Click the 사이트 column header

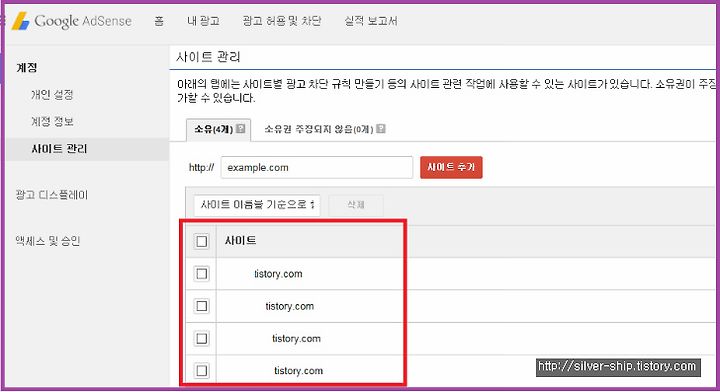(x=241, y=241)
